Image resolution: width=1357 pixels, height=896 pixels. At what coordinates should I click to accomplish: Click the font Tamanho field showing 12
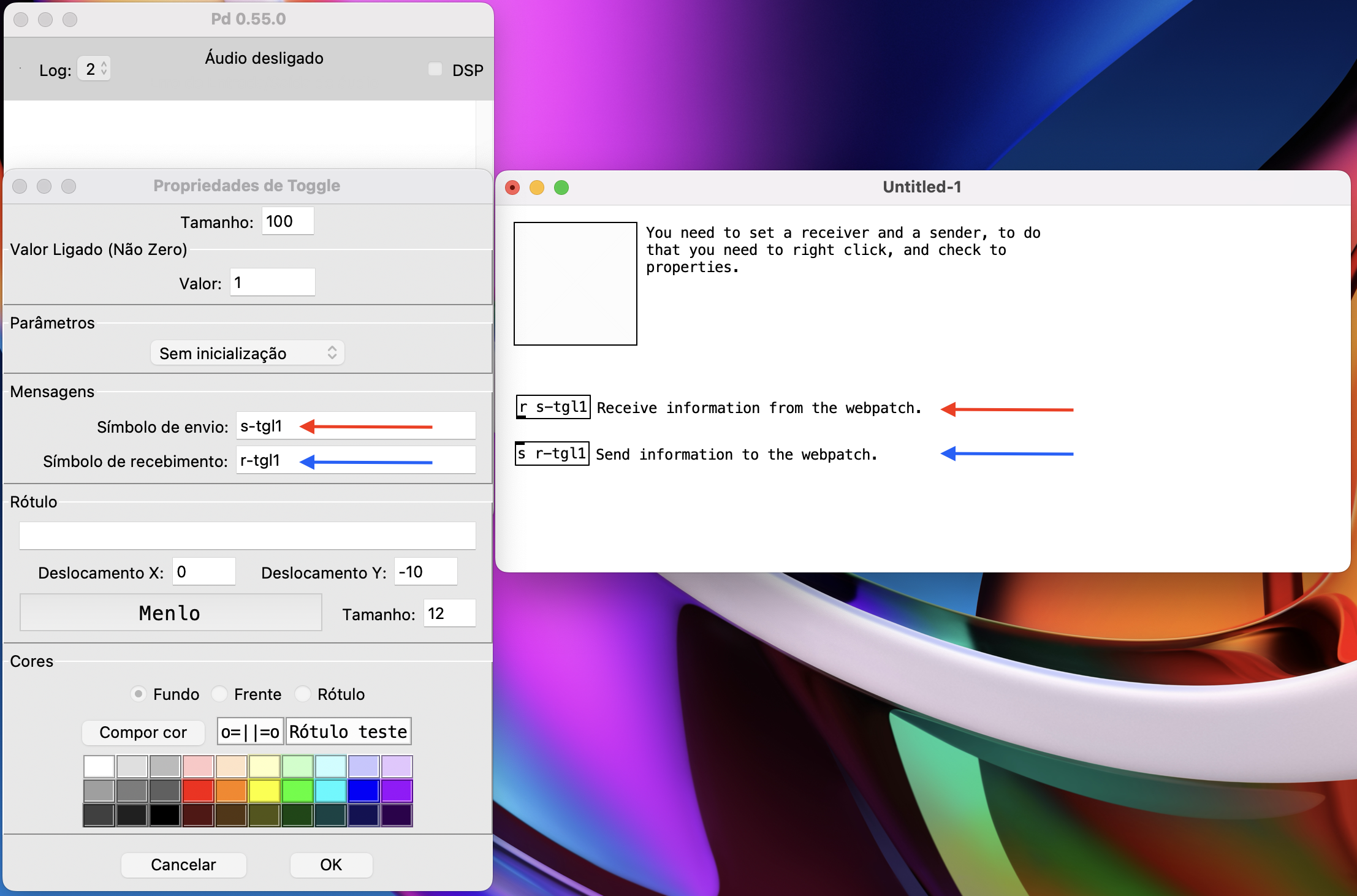click(449, 613)
